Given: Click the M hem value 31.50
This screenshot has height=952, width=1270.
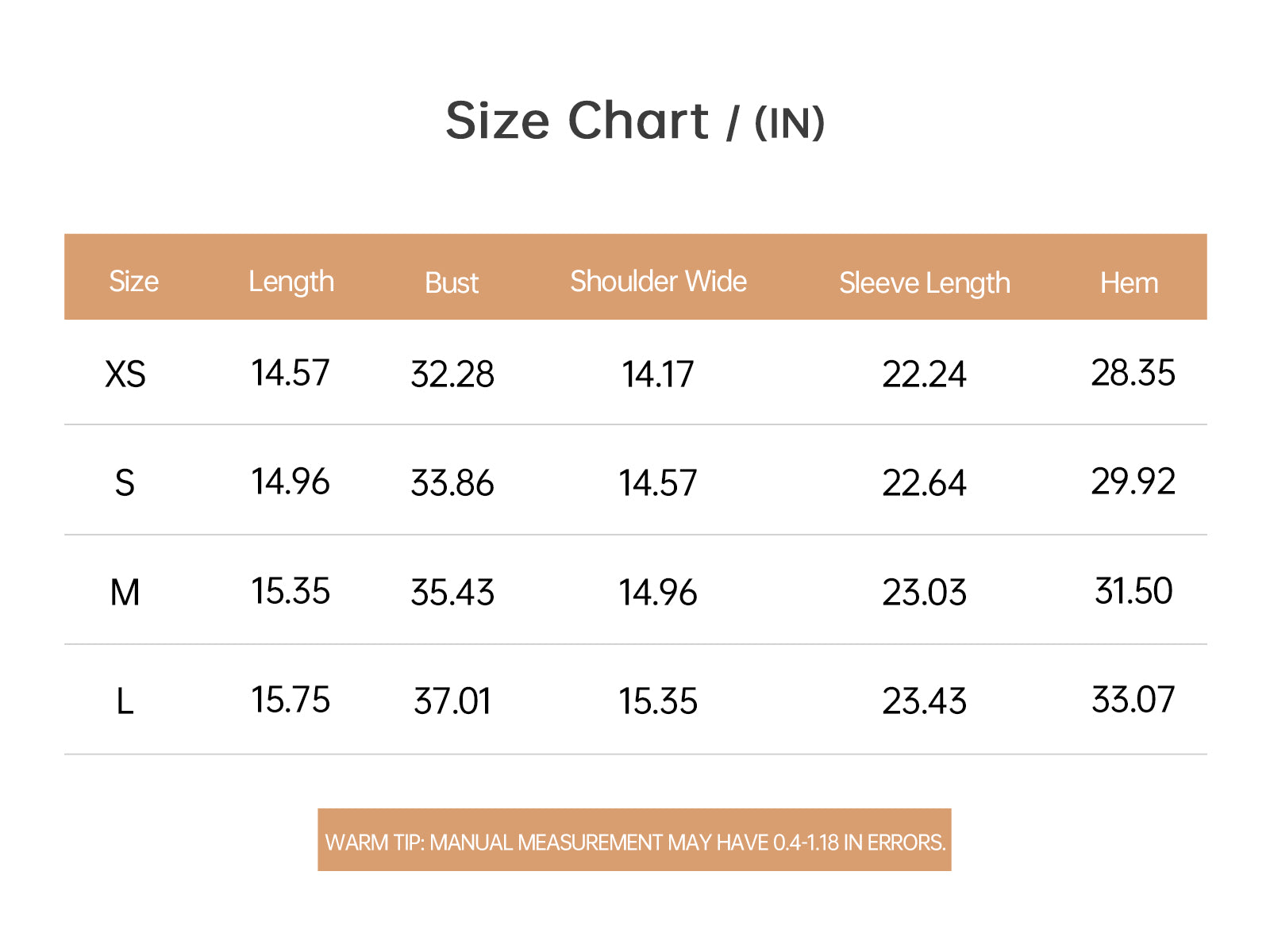Looking at the screenshot, I should click(x=1133, y=591).
